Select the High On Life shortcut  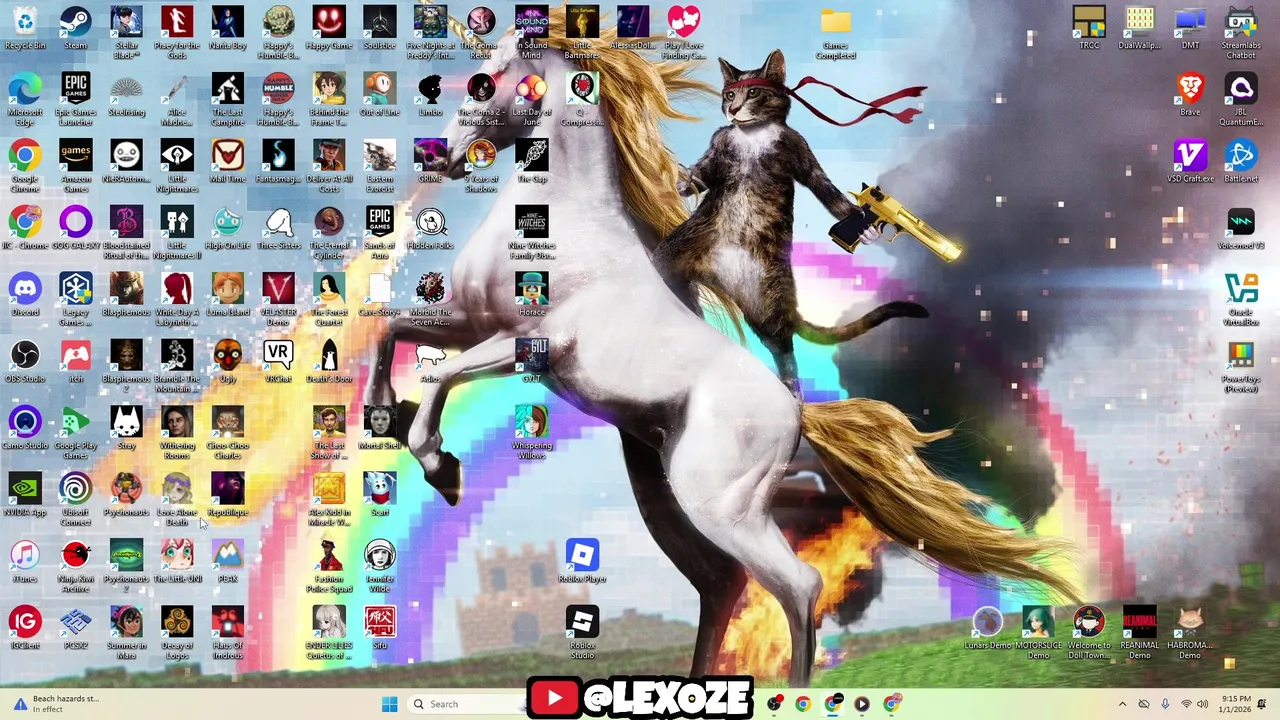[x=228, y=228]
